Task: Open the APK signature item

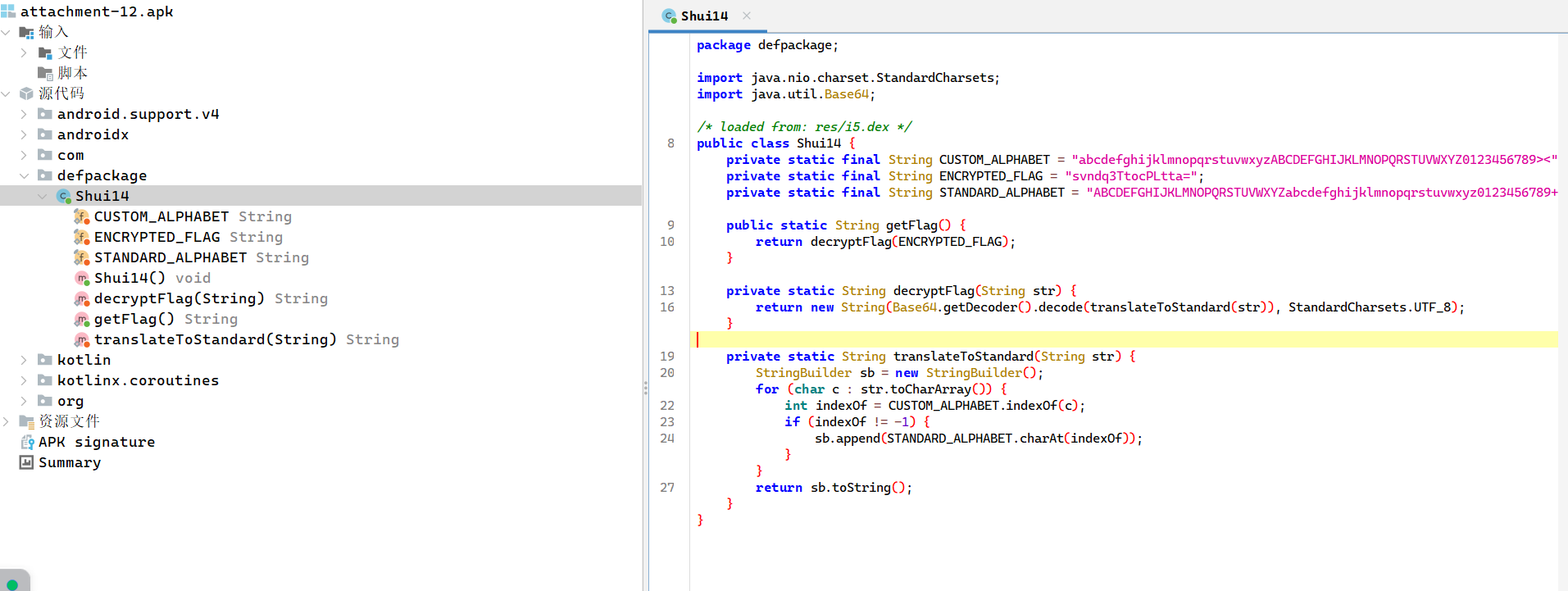Action: [97, 442]
